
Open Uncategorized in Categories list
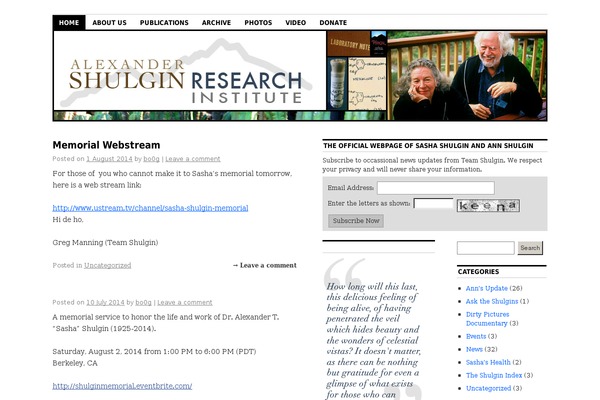tap(488, 389)
